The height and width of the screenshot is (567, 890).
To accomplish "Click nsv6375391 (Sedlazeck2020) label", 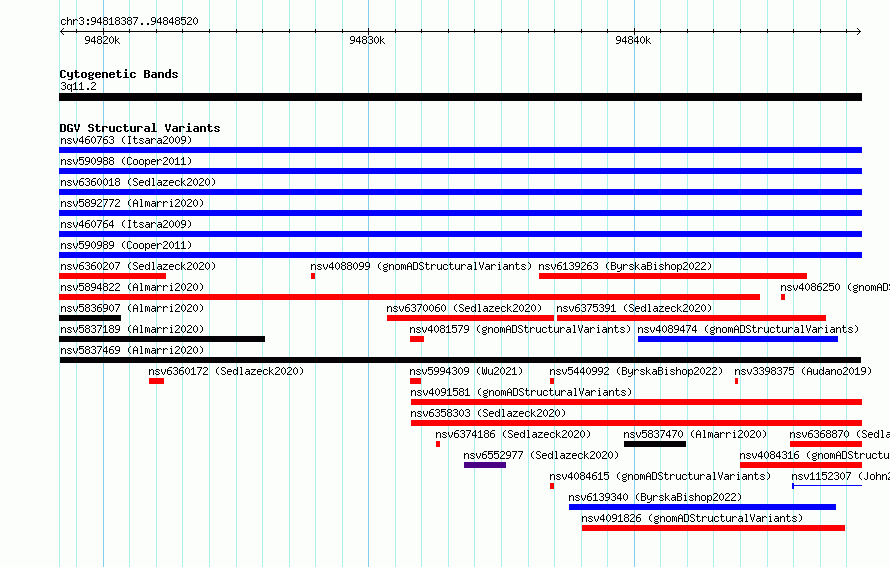I will point(634,308).
